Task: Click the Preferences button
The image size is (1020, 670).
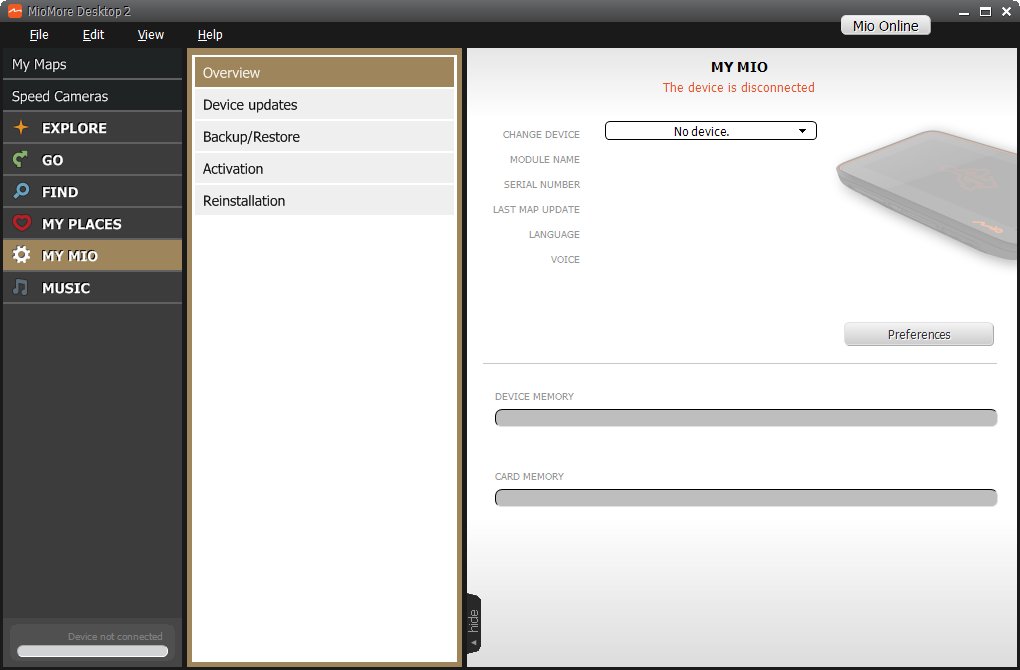Action: coord(919,334)
